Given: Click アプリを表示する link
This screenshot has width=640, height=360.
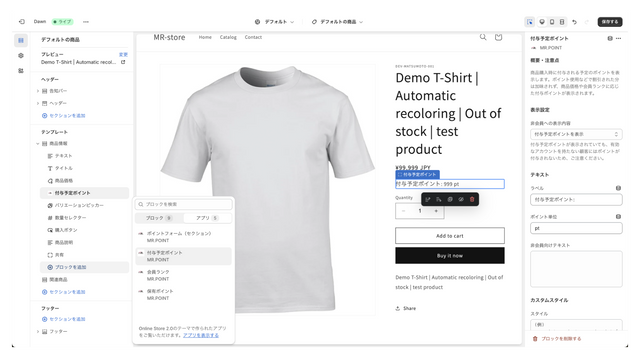Looking at the screenshot, I should [200, 335].
